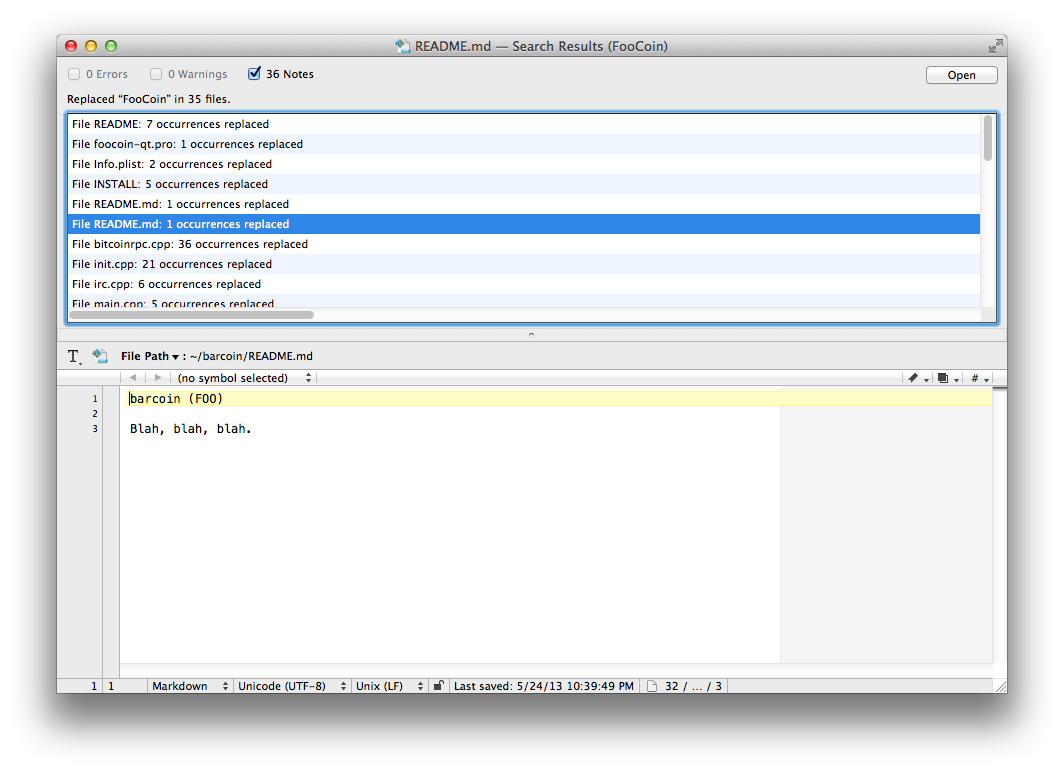Click the ~/barcoin/README.md path text
1064x772 pixels.
tap(251, 356)
